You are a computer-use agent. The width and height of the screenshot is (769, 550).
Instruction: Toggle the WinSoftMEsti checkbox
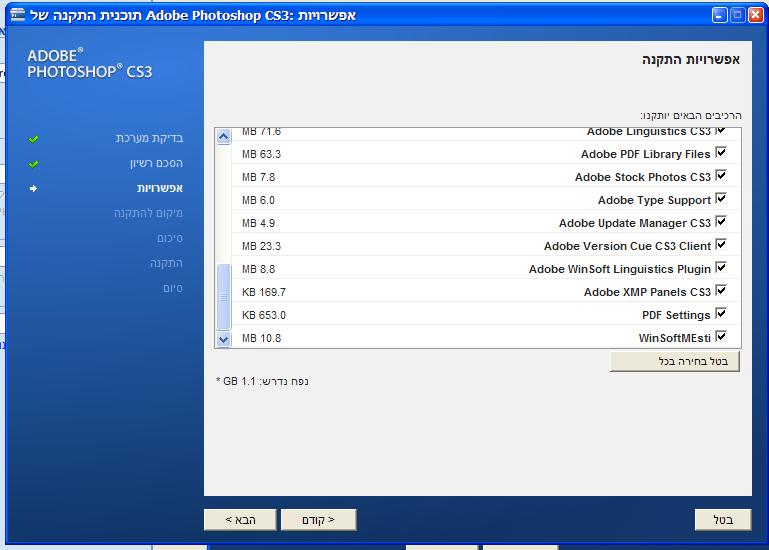point(720,337)
